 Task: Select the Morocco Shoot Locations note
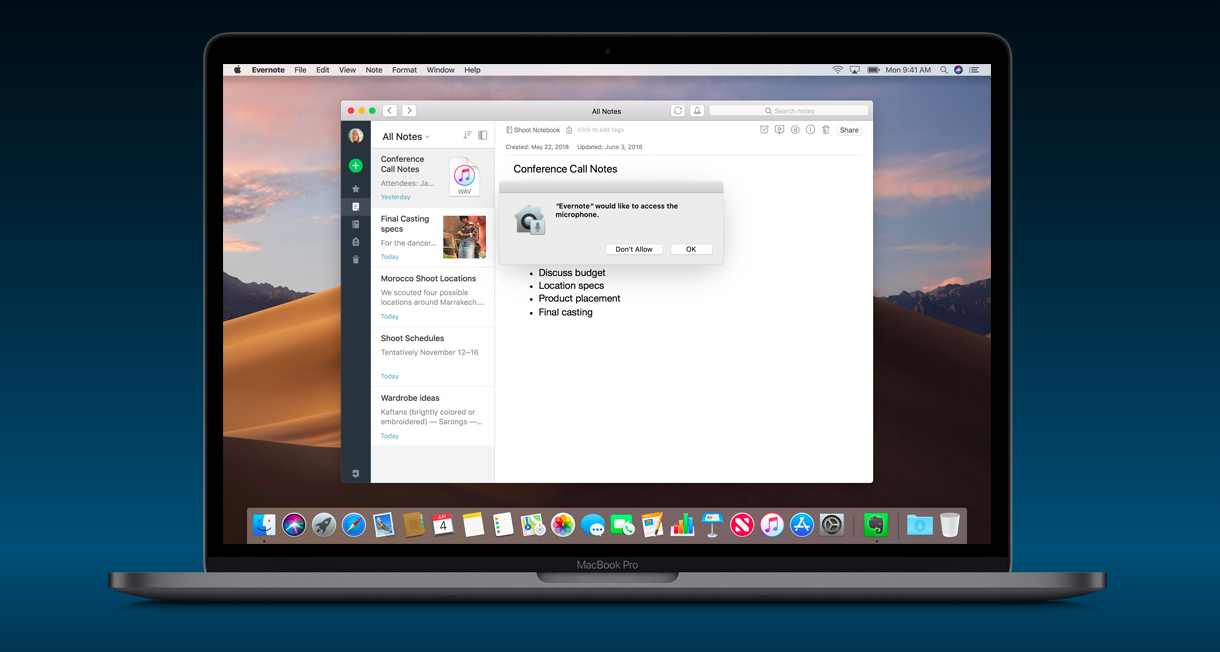point(433,297)
